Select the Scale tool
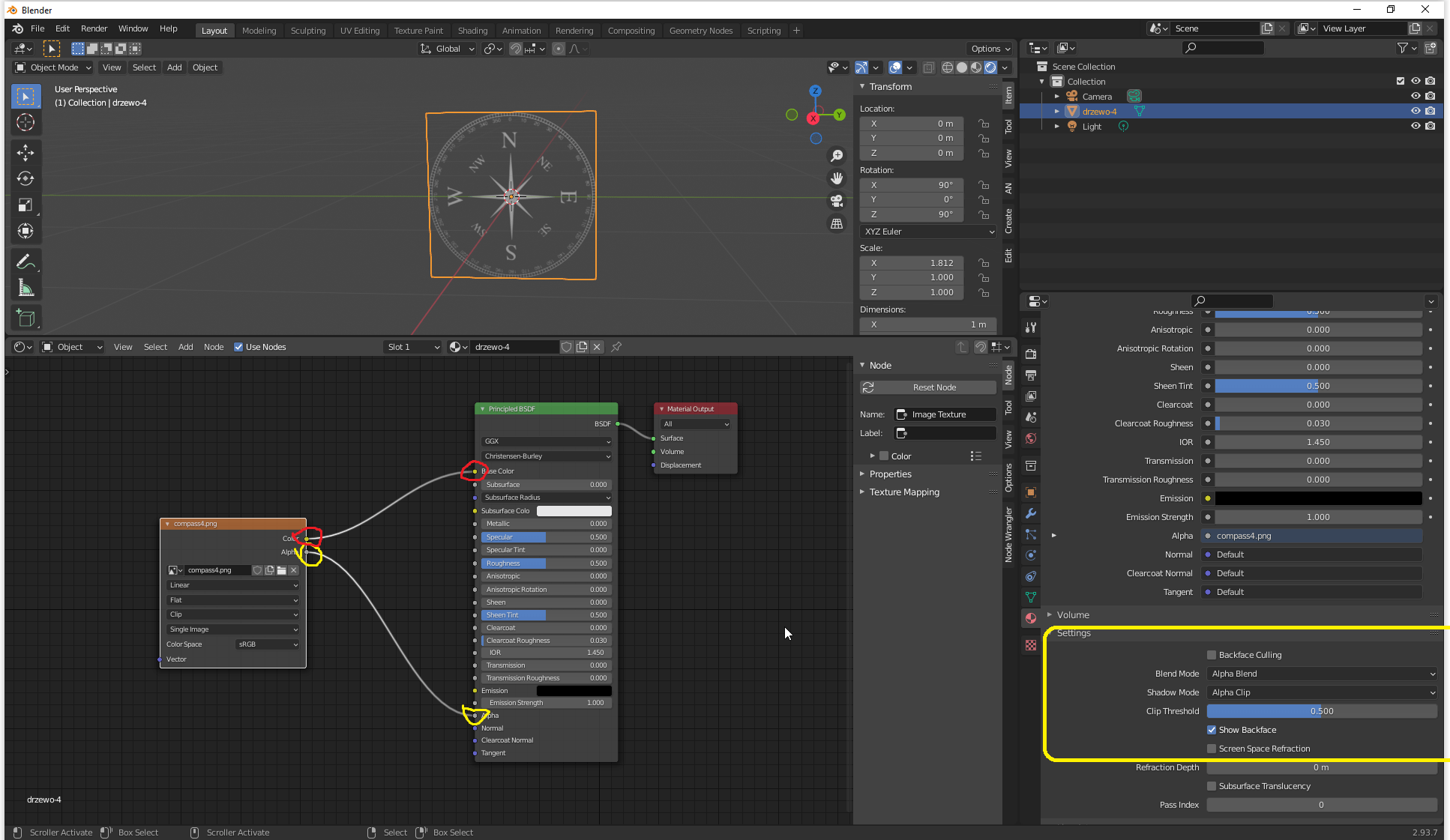This screenshot has width=1450, height=840. pyautogui.click(x=25, y=205)
